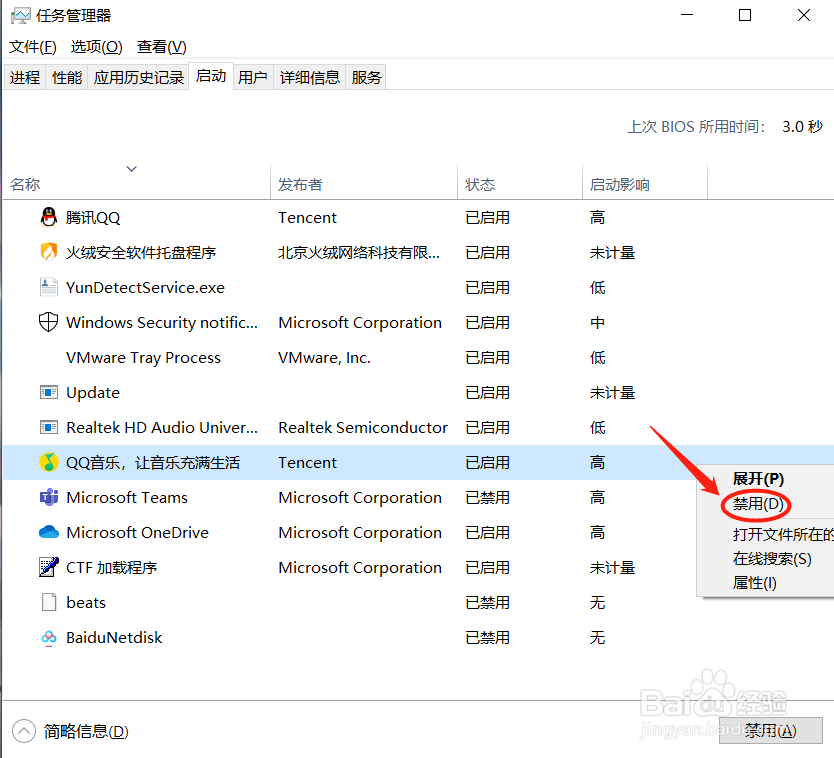Click the 火绒安全软件托盘程序 icon

click(x=48, y=252)
